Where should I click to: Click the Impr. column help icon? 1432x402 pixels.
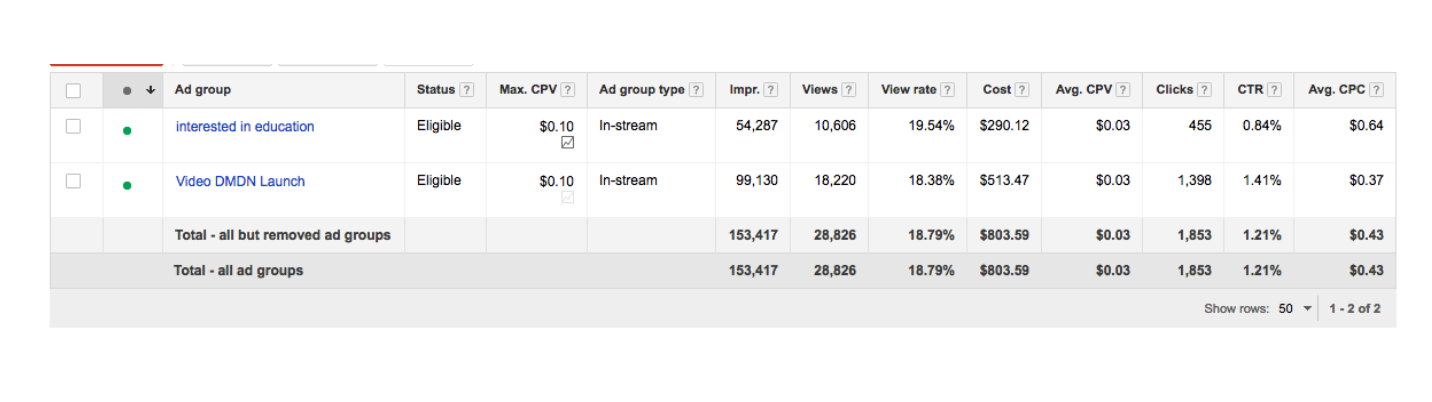click(x=771, y=90)
